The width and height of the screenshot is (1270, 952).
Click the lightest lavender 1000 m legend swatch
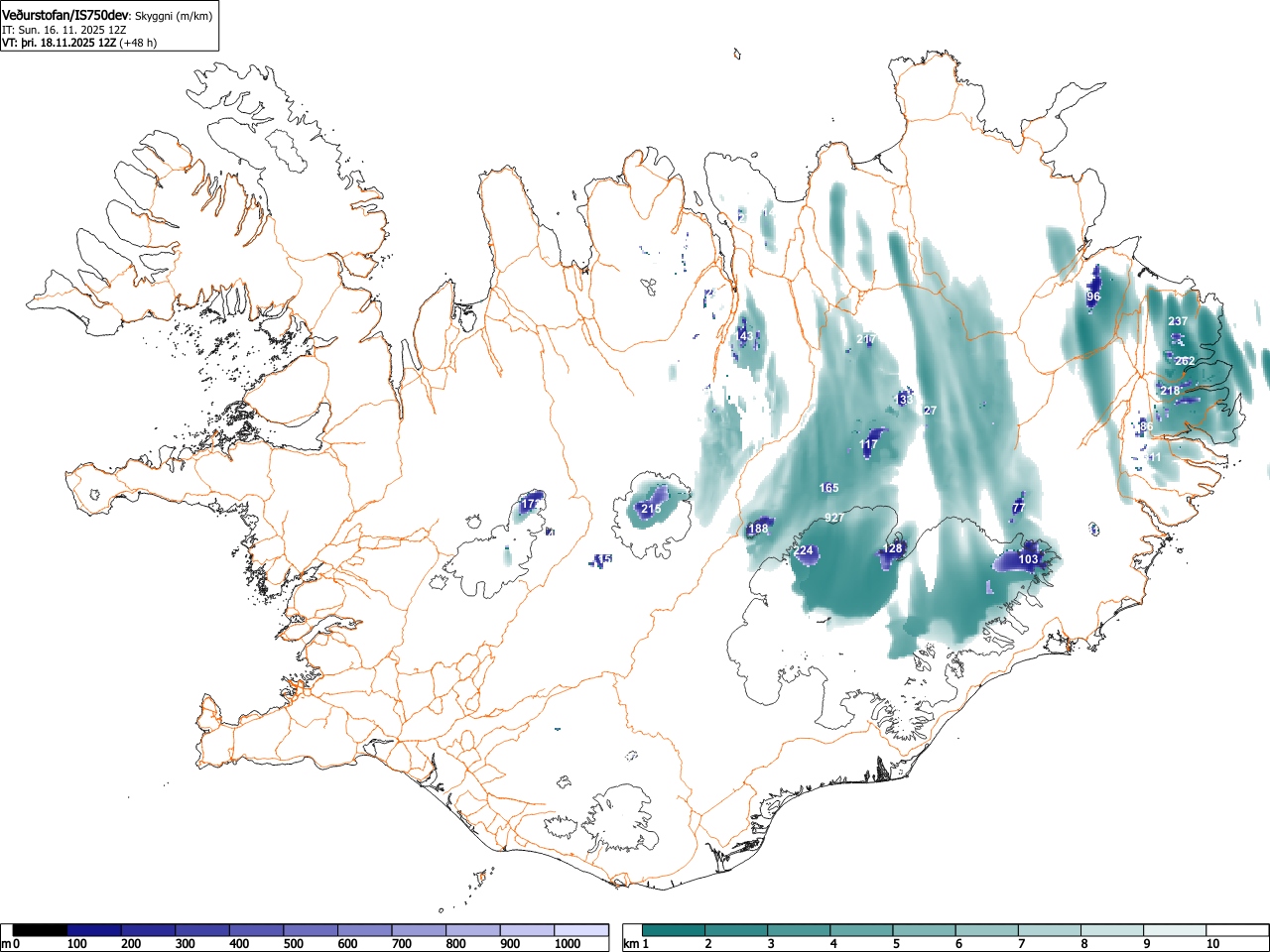pos(581,930)
